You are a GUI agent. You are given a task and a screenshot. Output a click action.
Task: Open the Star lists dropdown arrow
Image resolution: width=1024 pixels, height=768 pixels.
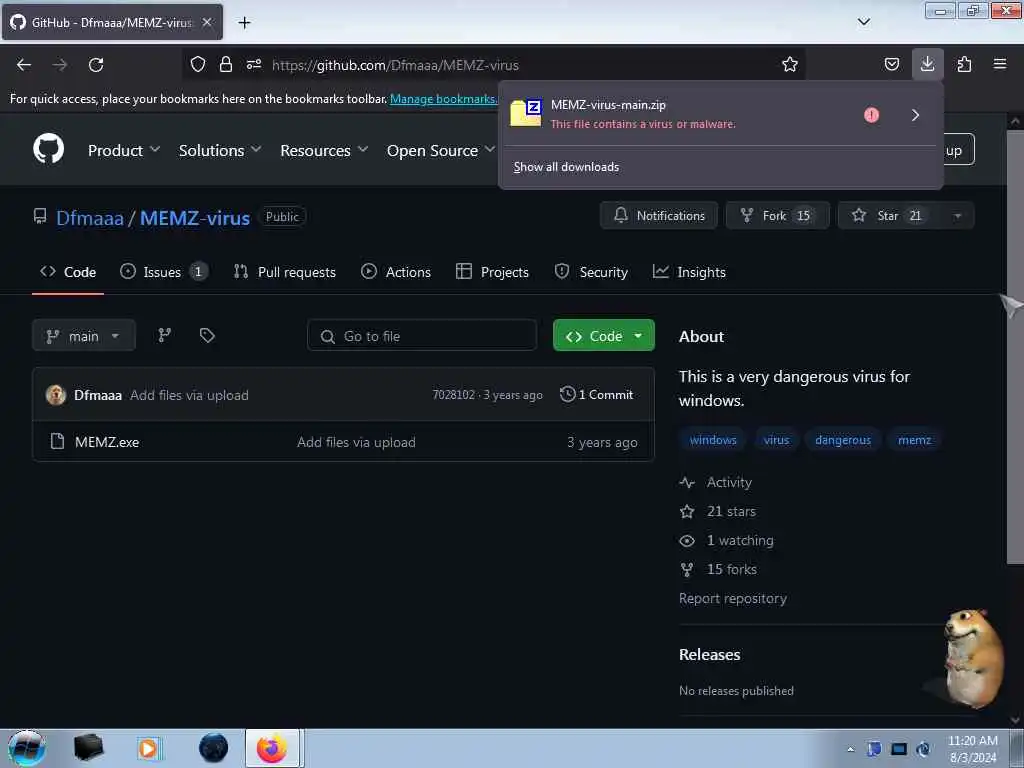pos(957,216)
